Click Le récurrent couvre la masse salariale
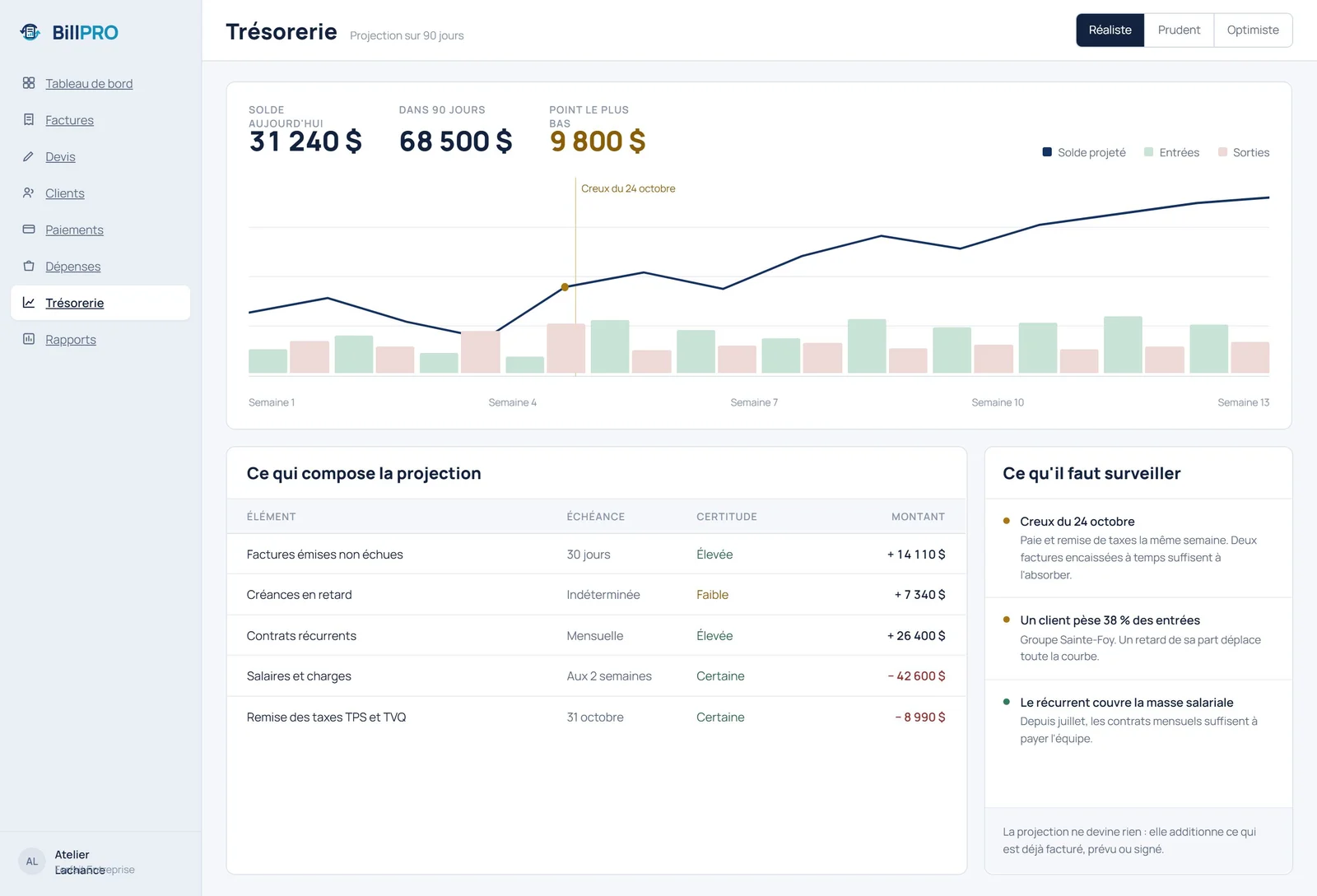The width and height of the screenshot is (1317, 896). coord(1126,703)
